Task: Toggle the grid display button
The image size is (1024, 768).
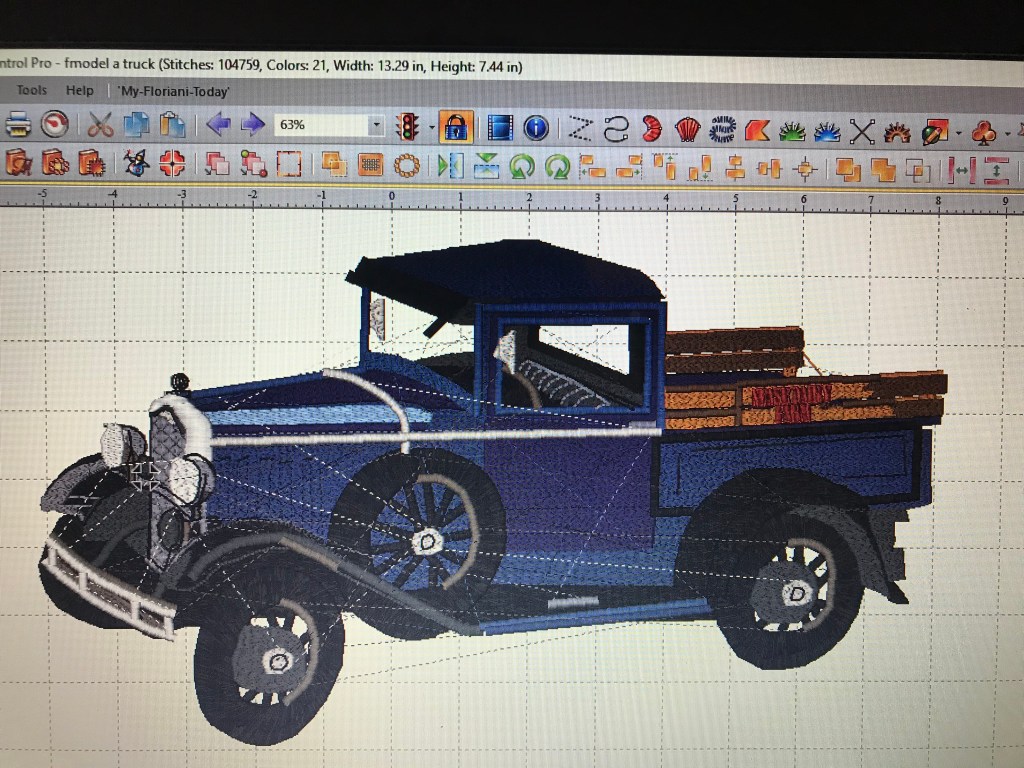Action: (371, 165)
